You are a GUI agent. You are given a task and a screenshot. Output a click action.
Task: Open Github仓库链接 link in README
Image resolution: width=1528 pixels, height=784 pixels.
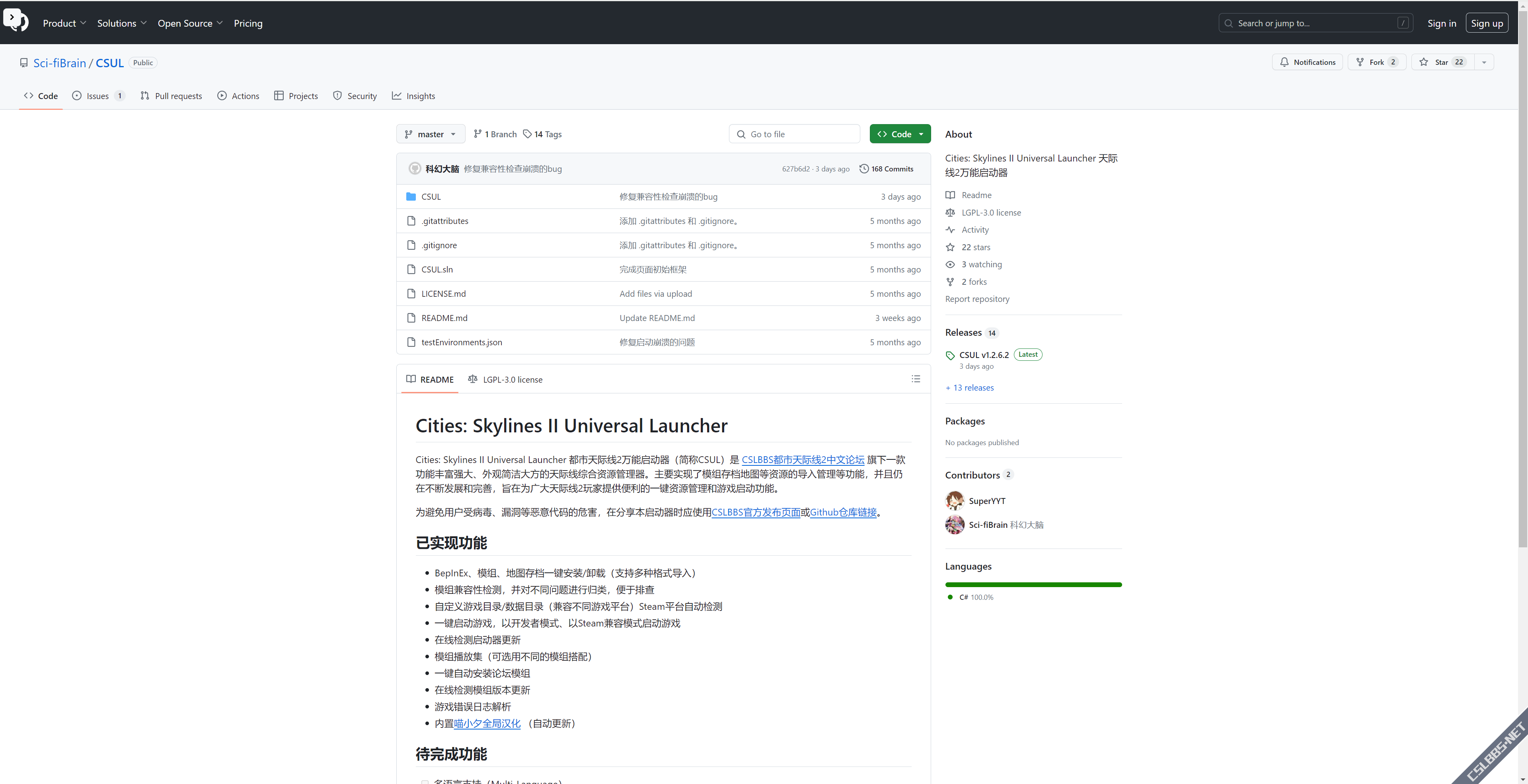point(844,512)
